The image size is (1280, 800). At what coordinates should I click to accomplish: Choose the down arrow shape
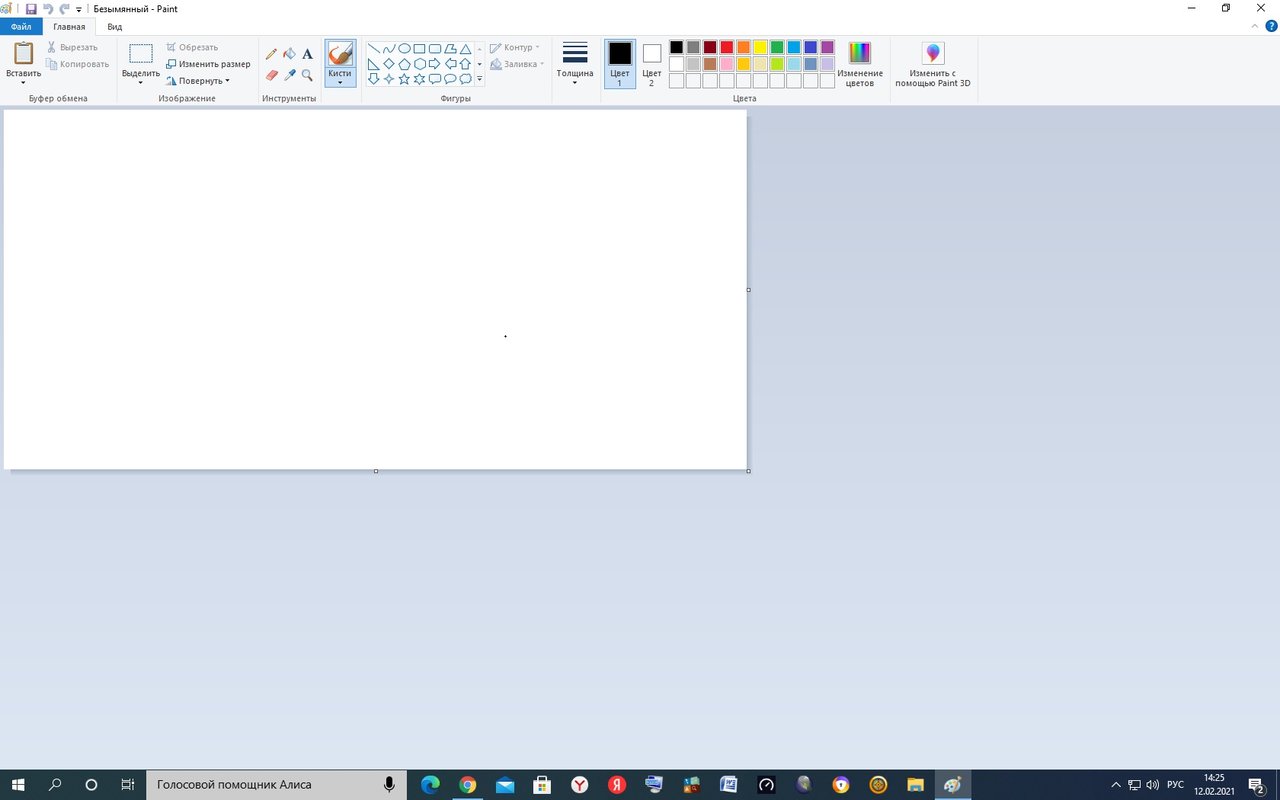tap(374, 79)
